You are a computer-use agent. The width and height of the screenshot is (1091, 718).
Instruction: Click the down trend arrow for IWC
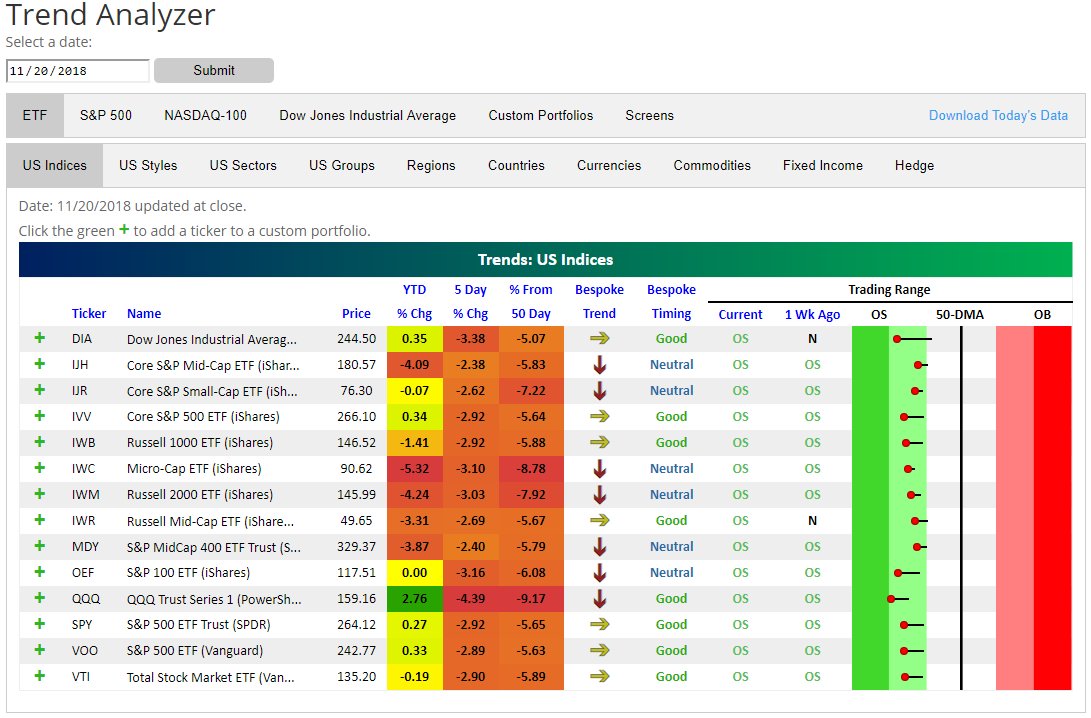pyautogui.click(x=599, y=468)
